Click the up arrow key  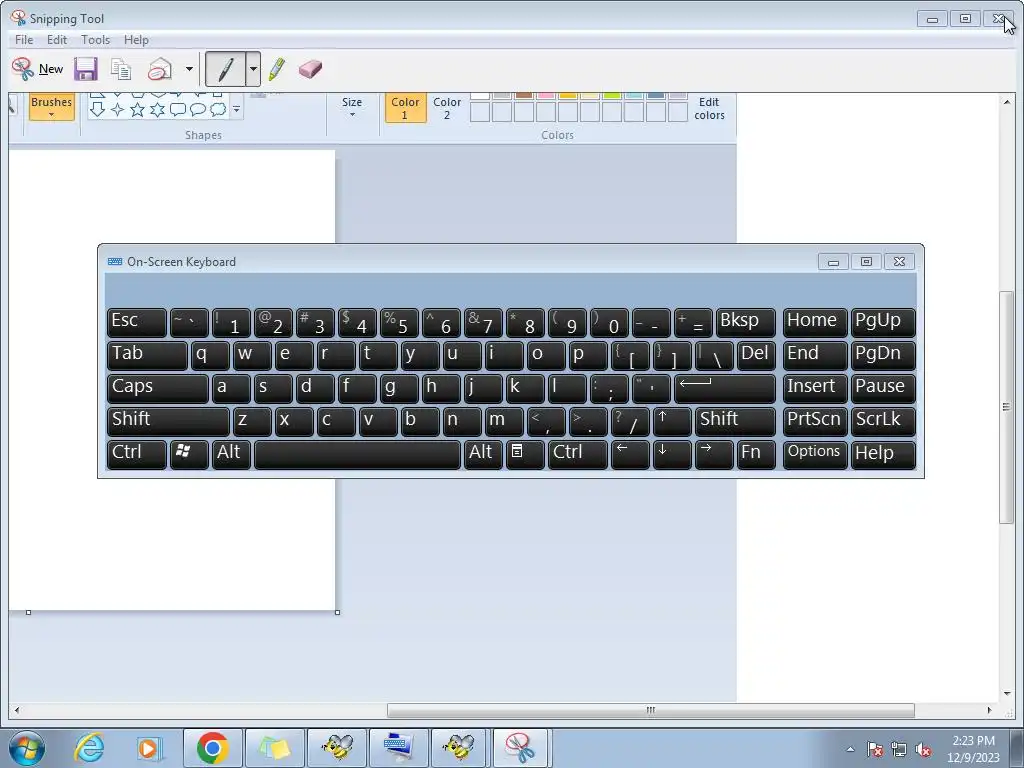tap(672, 421)
